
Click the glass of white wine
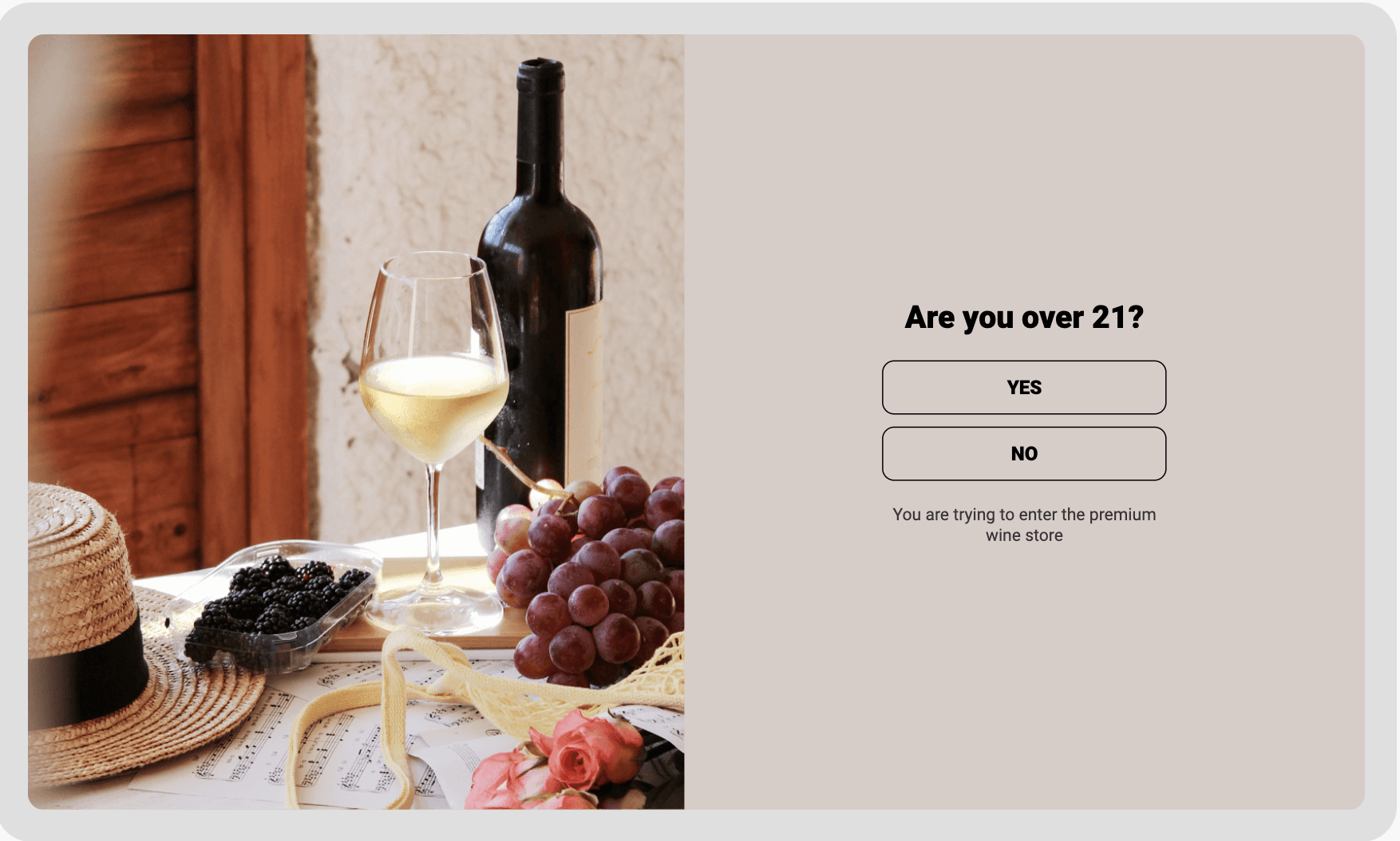pyautogui.click(x=431, y=399)
